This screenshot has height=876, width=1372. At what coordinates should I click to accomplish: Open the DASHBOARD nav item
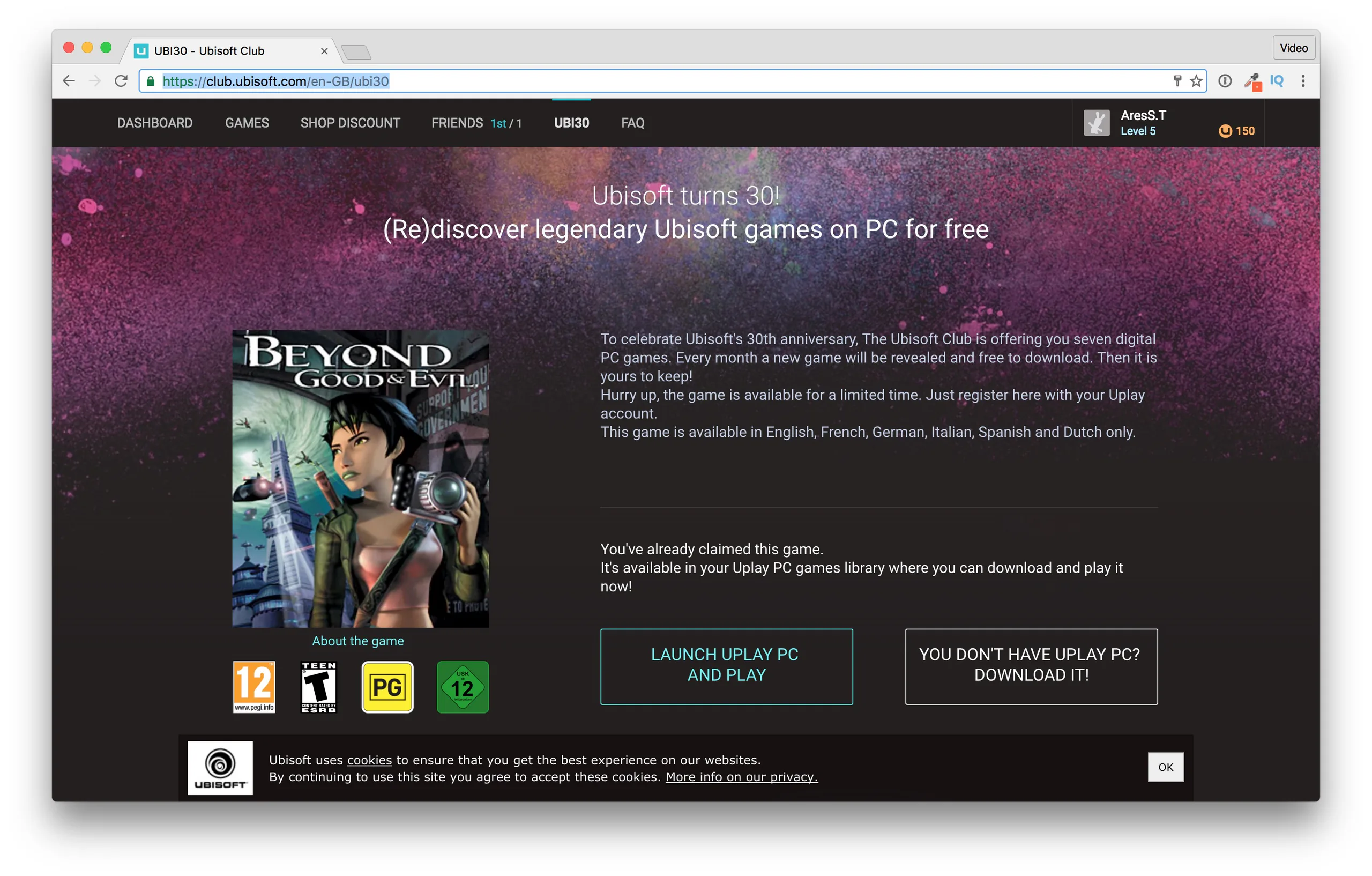(155, 123)
